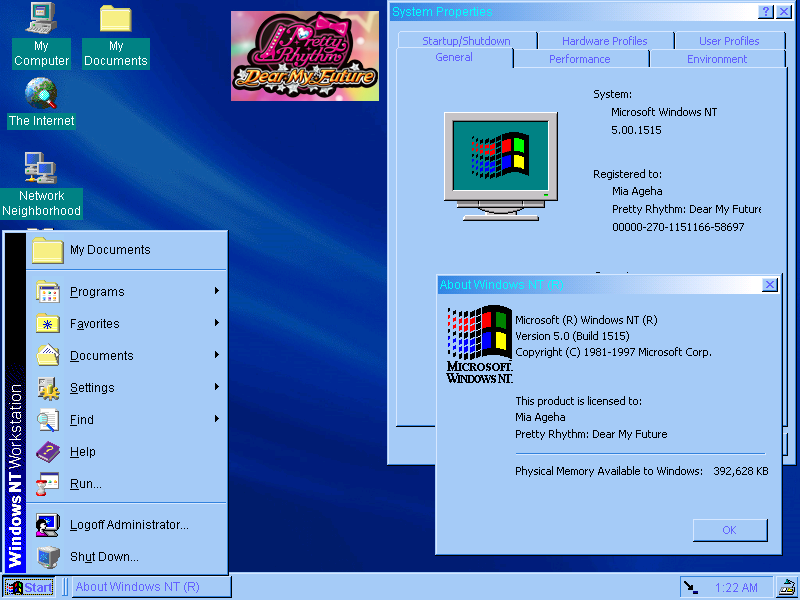
Task: Expand the arrow beside Favorites
Action: [x=217, y=323]
